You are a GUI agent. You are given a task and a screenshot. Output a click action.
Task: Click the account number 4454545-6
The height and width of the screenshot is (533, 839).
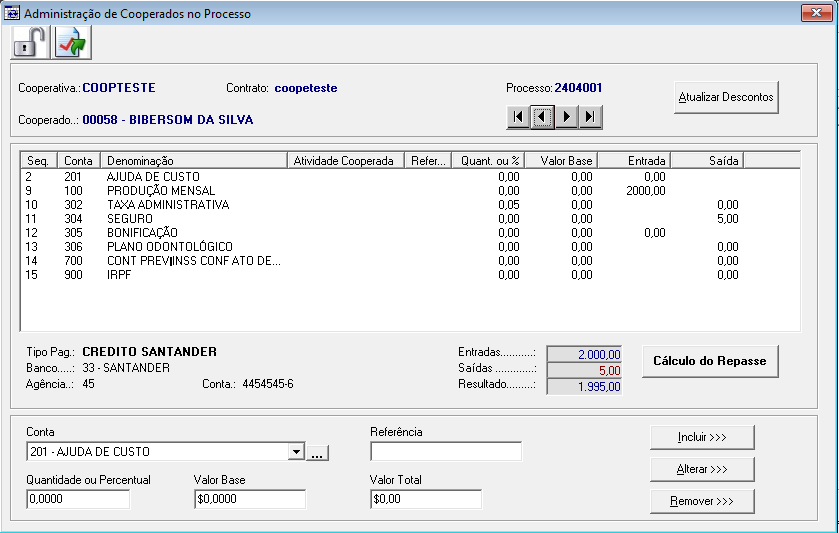268,384
